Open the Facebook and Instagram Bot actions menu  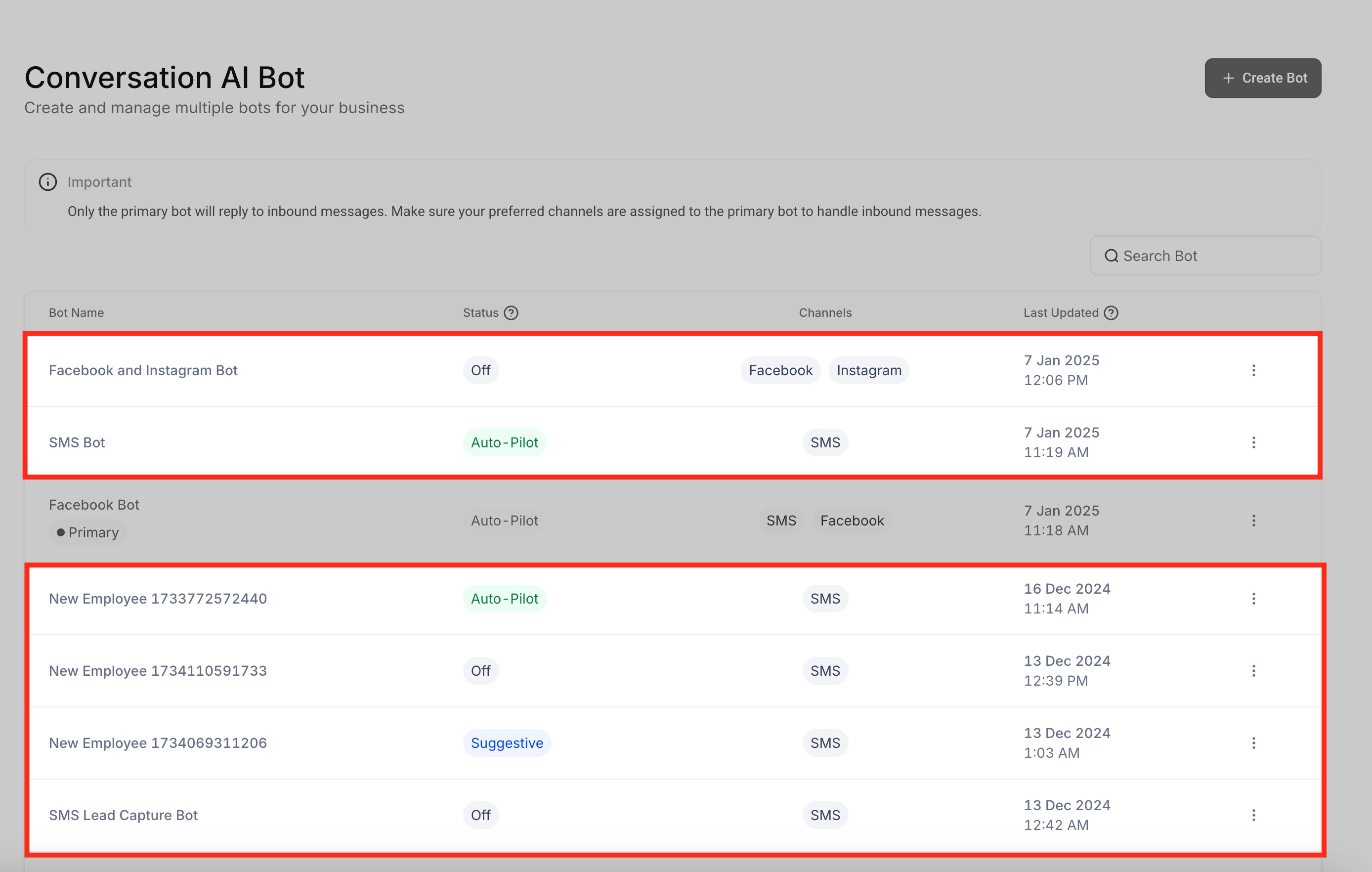1253,370
